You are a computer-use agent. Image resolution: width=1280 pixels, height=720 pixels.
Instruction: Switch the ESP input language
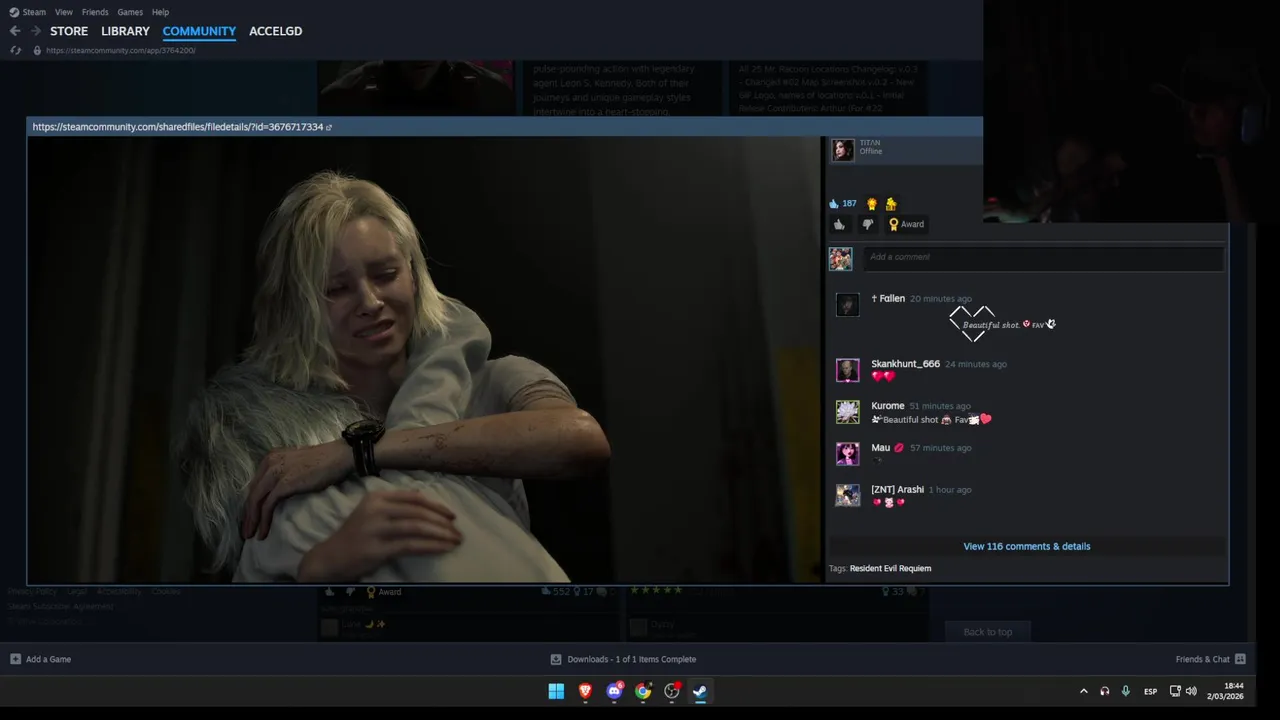coord(1150,691)
